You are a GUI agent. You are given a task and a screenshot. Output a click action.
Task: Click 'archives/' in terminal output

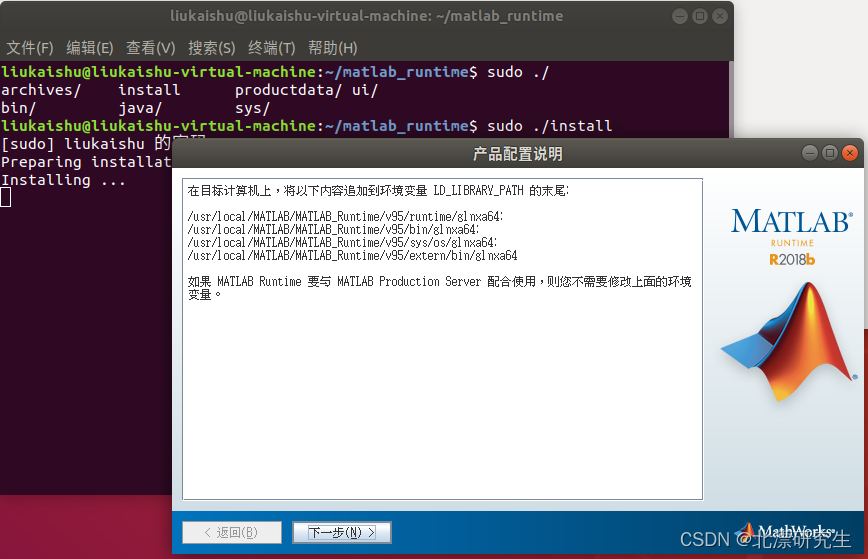point(41,90)
